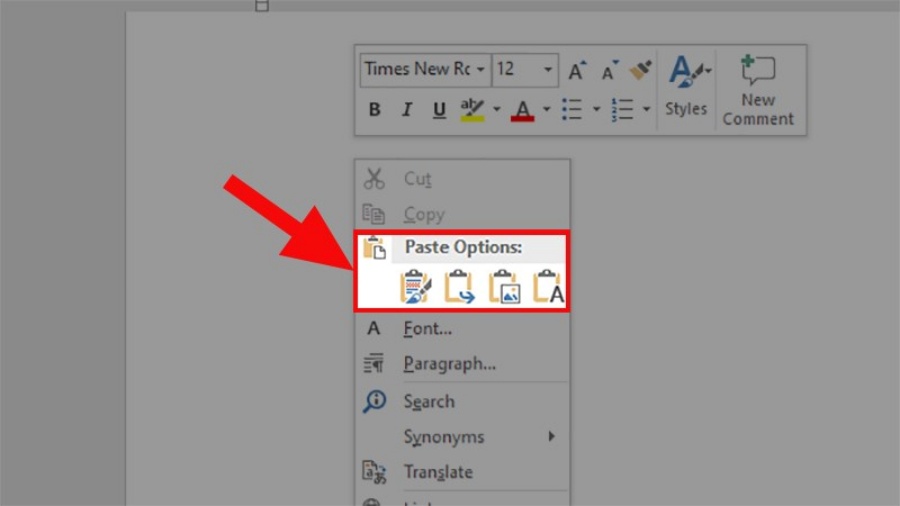The image size is (900, 506).
Task: Open the font size dropdown arrow
Action: pyautogui.click(x=548, y=70)
